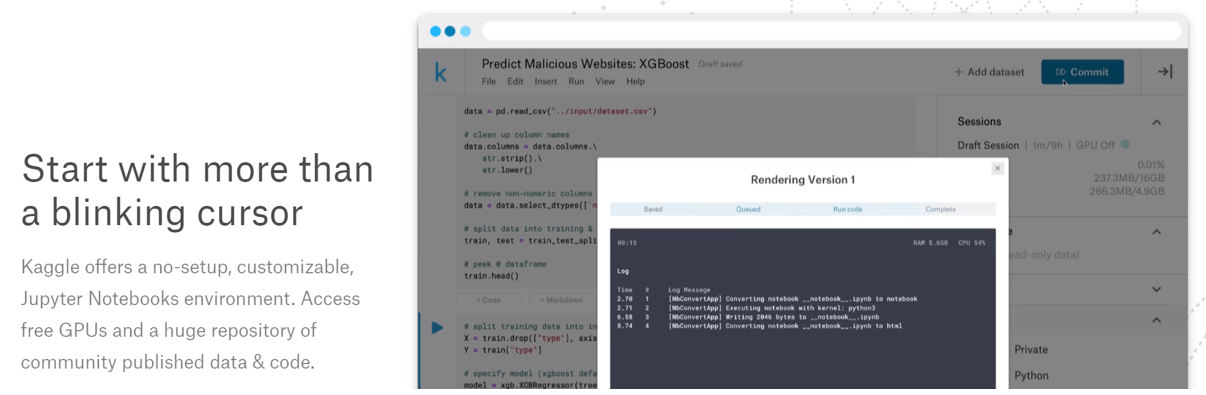Click the 'Start with more than a blinking cursor' heading

(197, 190)
